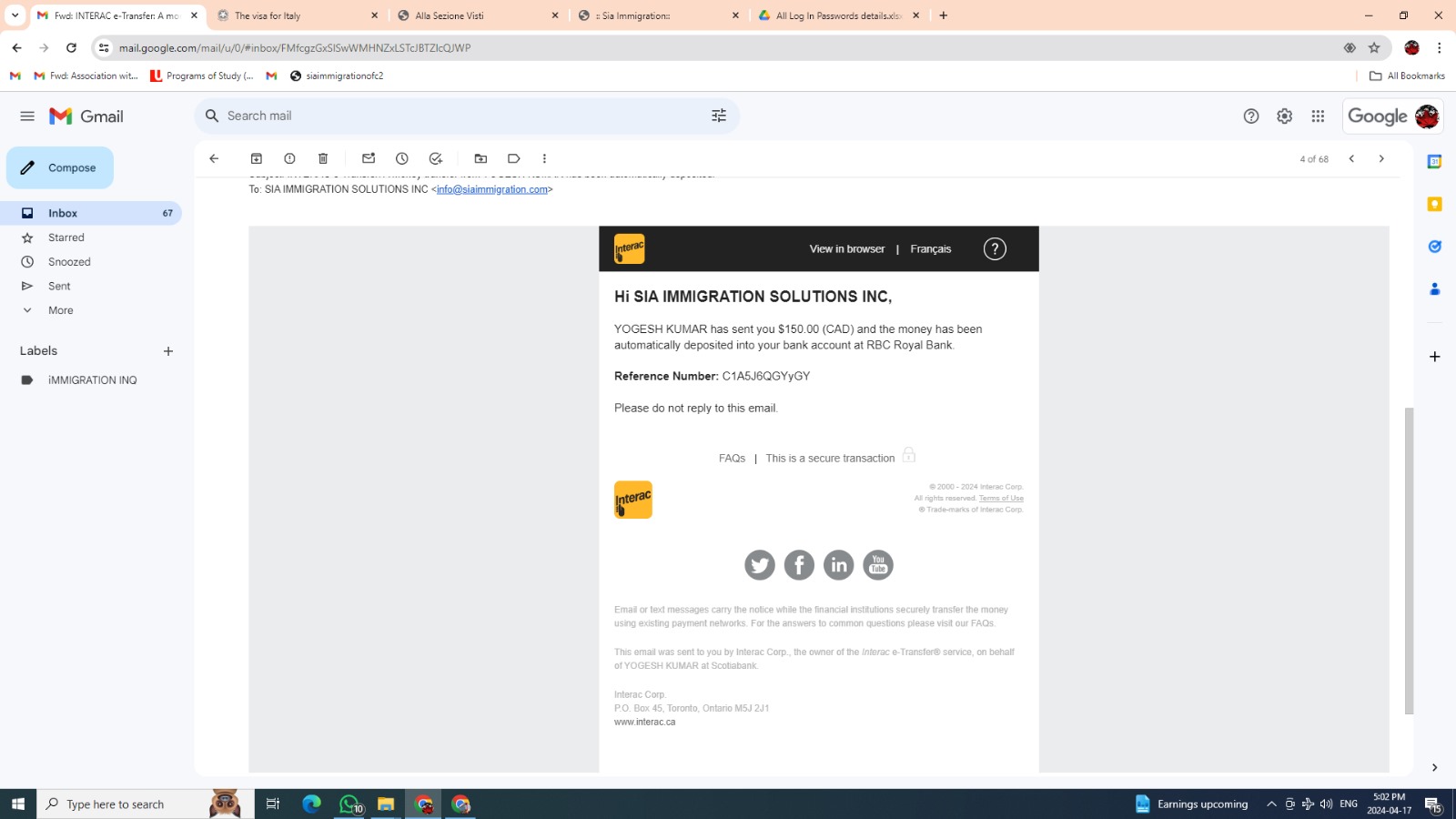Move email to a folder
1456x819 pixels.
tap(480, 158)
